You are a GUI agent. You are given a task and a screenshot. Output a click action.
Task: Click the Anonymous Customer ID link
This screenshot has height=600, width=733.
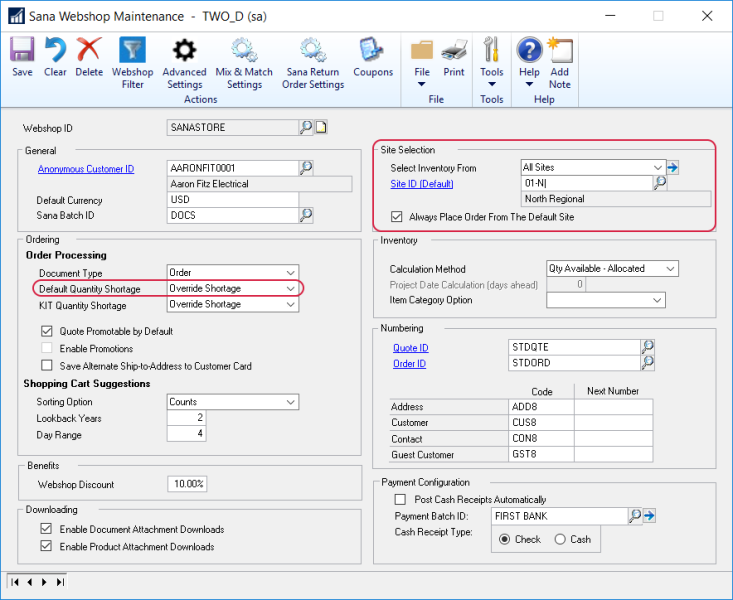click(x=86, y=169)
